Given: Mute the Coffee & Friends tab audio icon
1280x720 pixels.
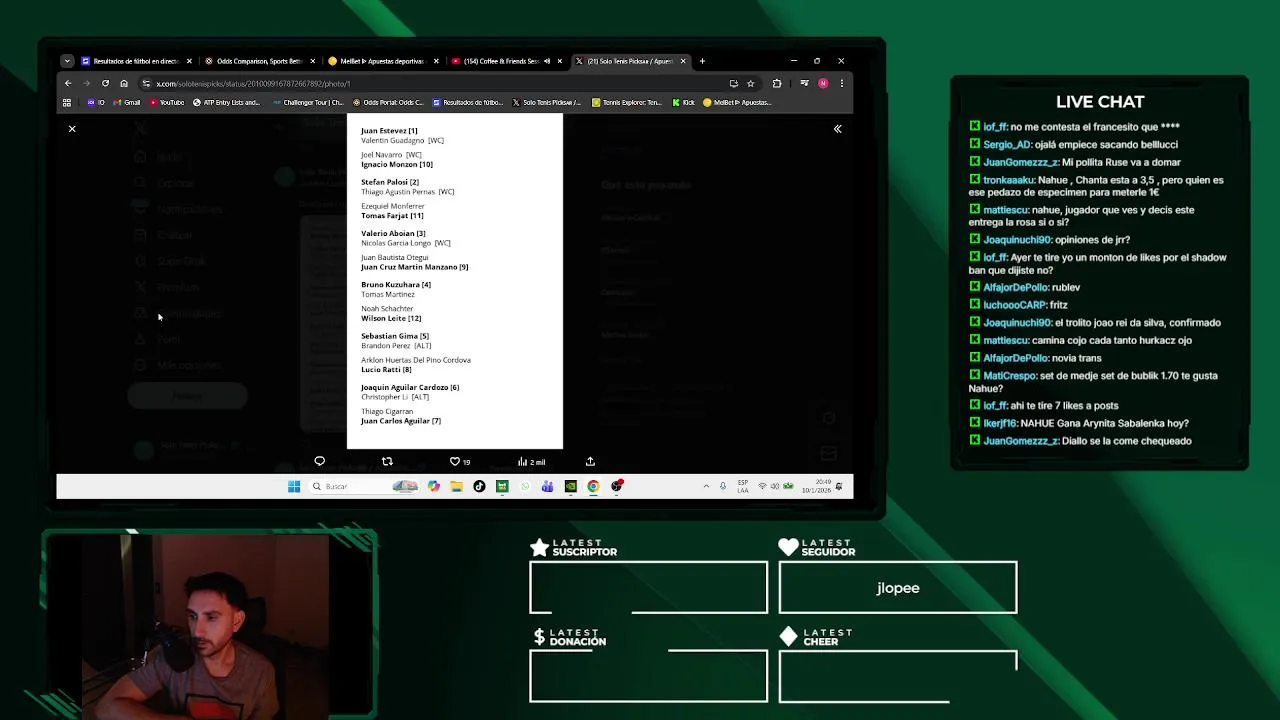Looking at the screenshot, I should pyautogui.click(x=546, y=61).
